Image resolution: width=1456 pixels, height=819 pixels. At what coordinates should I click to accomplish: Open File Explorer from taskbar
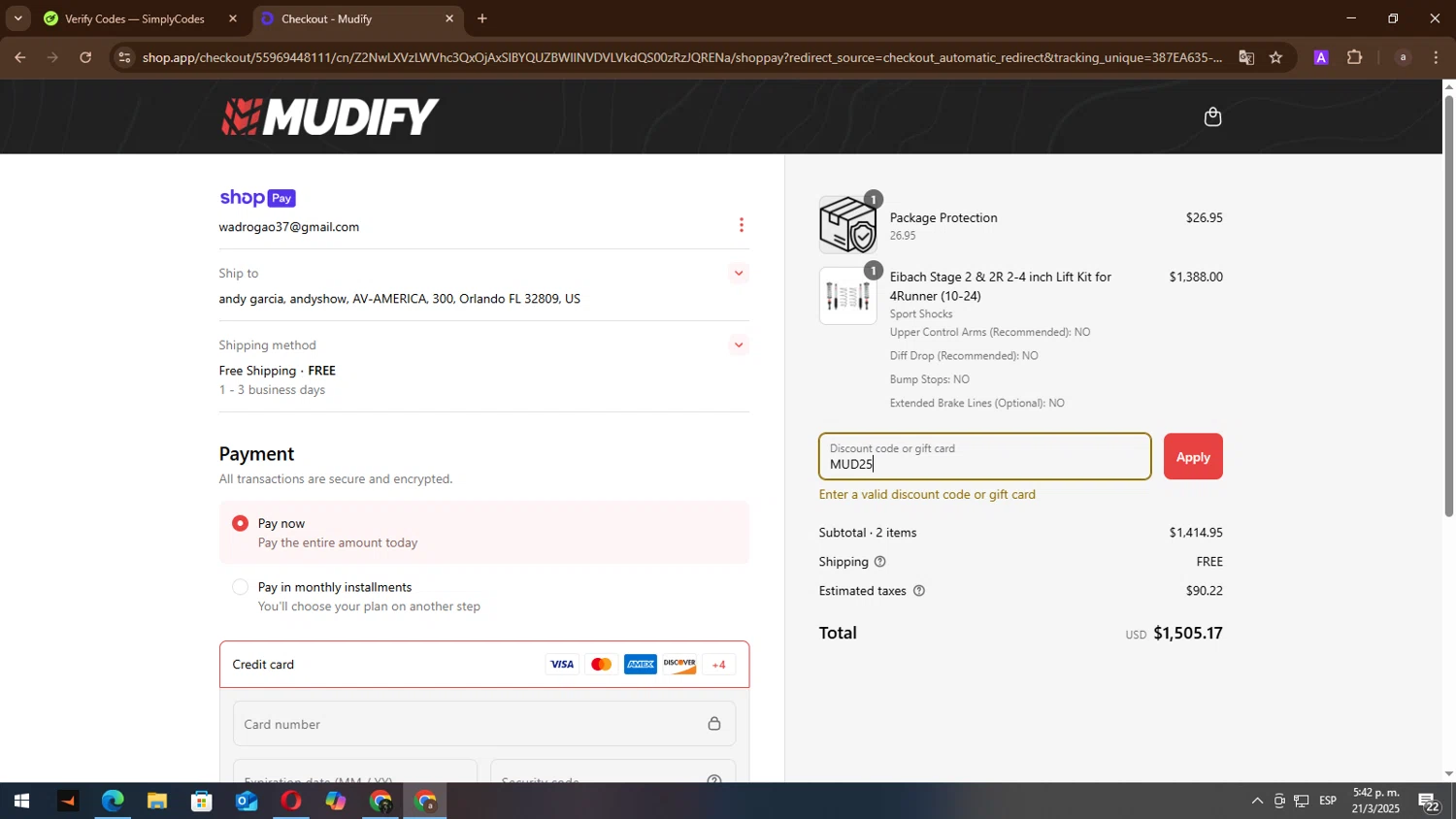tap(157, 802)
